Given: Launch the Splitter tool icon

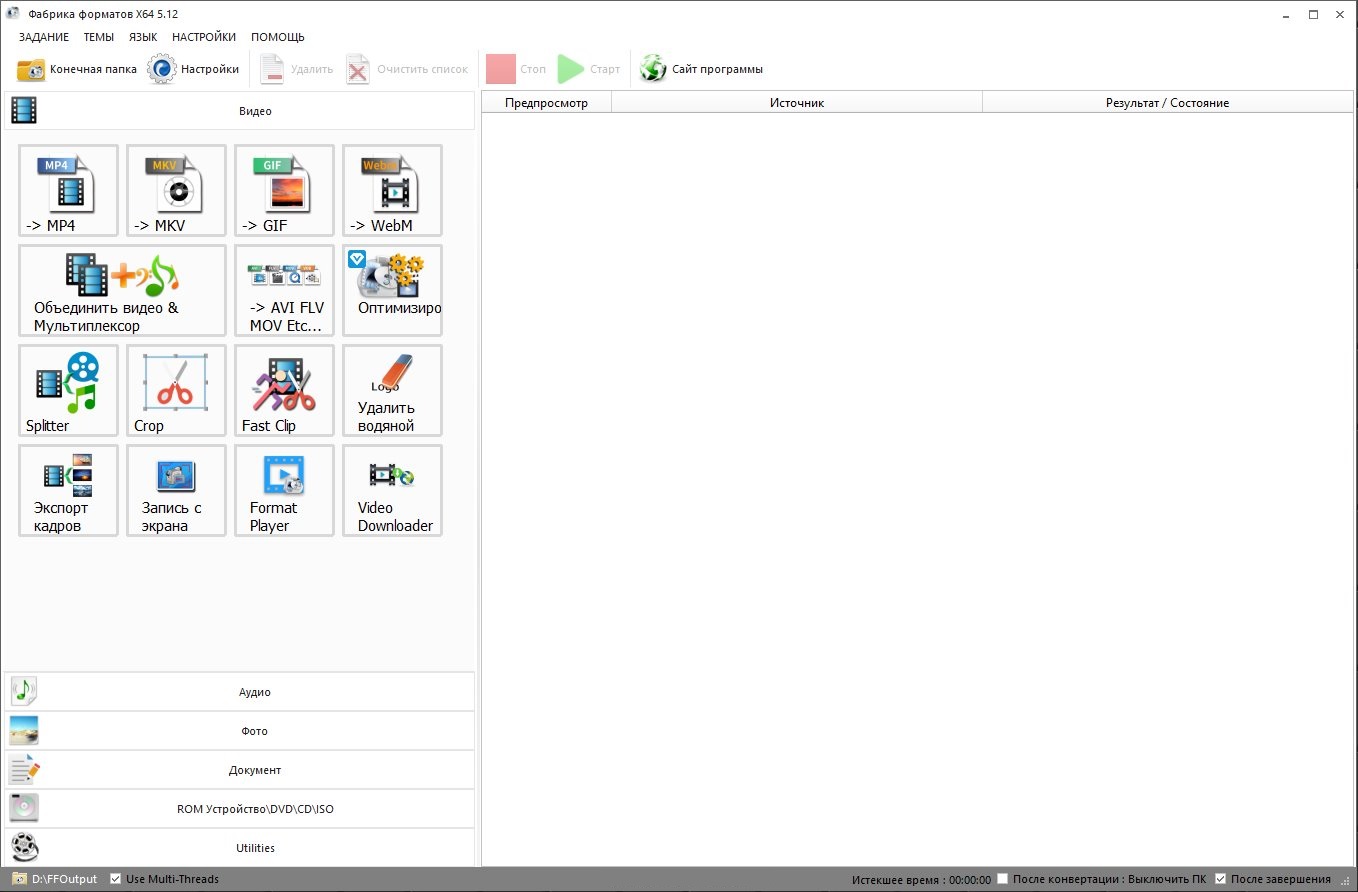Looking at the screenshot, I should click(68, 390).
